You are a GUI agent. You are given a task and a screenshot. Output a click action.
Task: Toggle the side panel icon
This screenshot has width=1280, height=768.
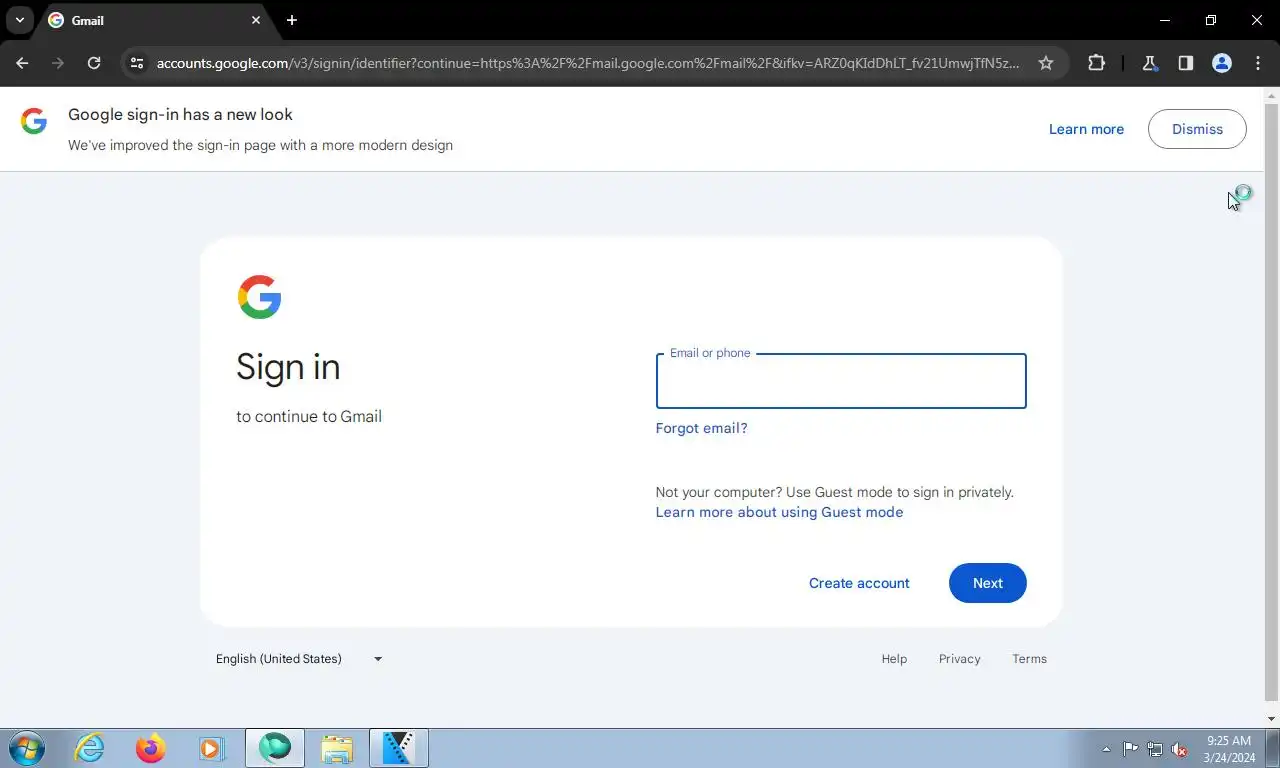coord(1185,63)
